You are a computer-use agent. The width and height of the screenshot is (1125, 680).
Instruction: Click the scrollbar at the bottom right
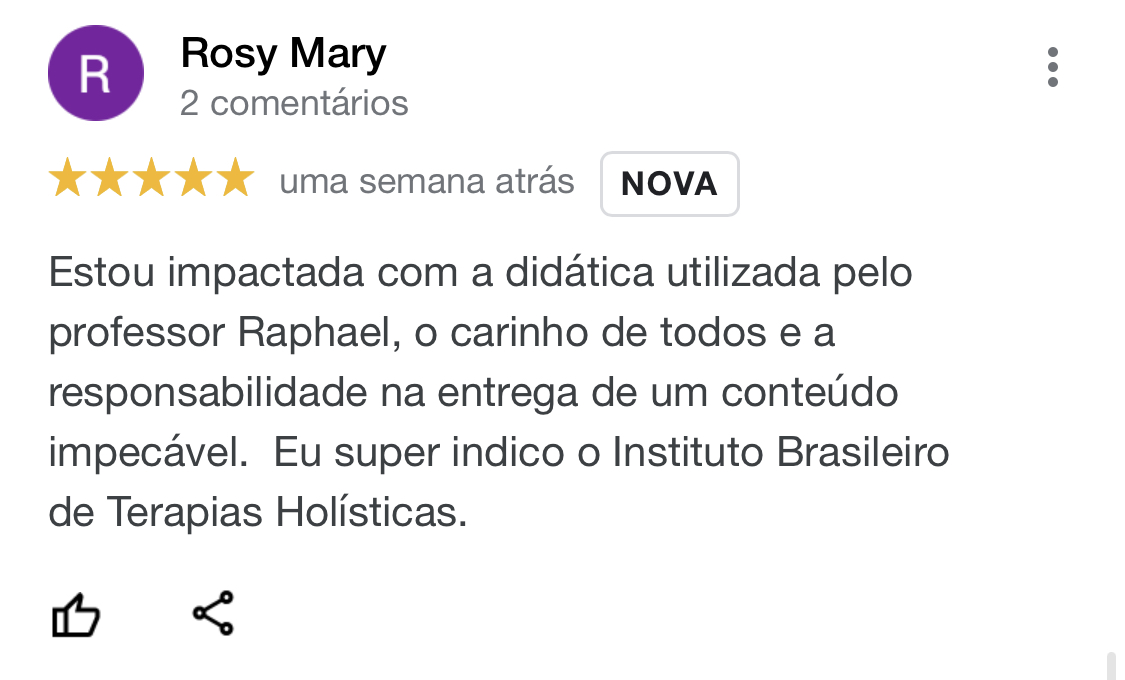[1110, 665]
